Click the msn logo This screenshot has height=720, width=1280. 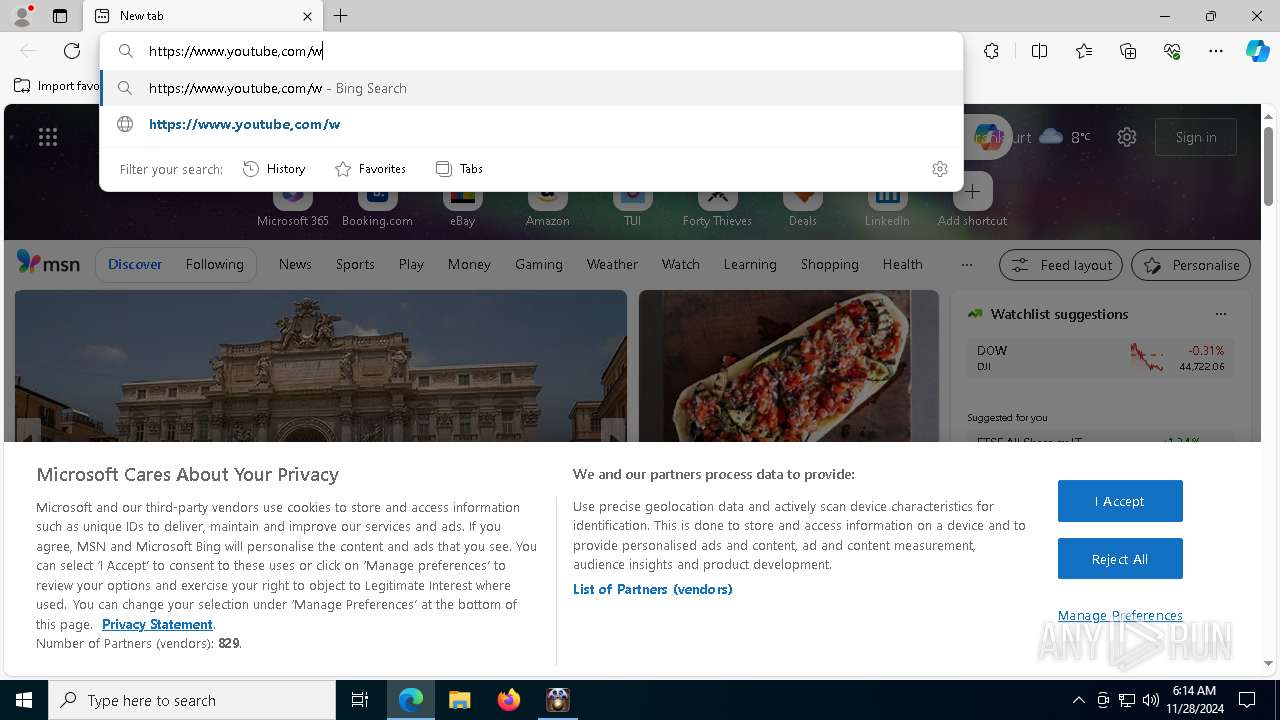[x=48, y=263]
